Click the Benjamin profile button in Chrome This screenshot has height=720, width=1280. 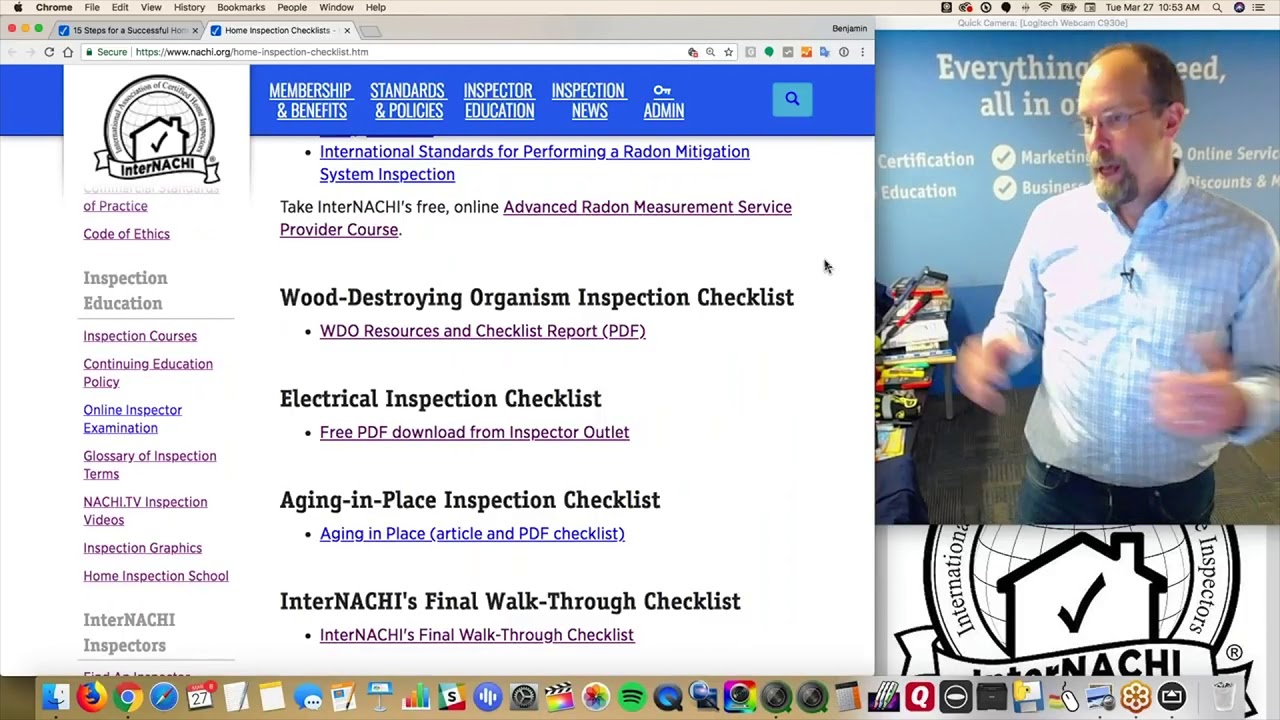point(849,29)
